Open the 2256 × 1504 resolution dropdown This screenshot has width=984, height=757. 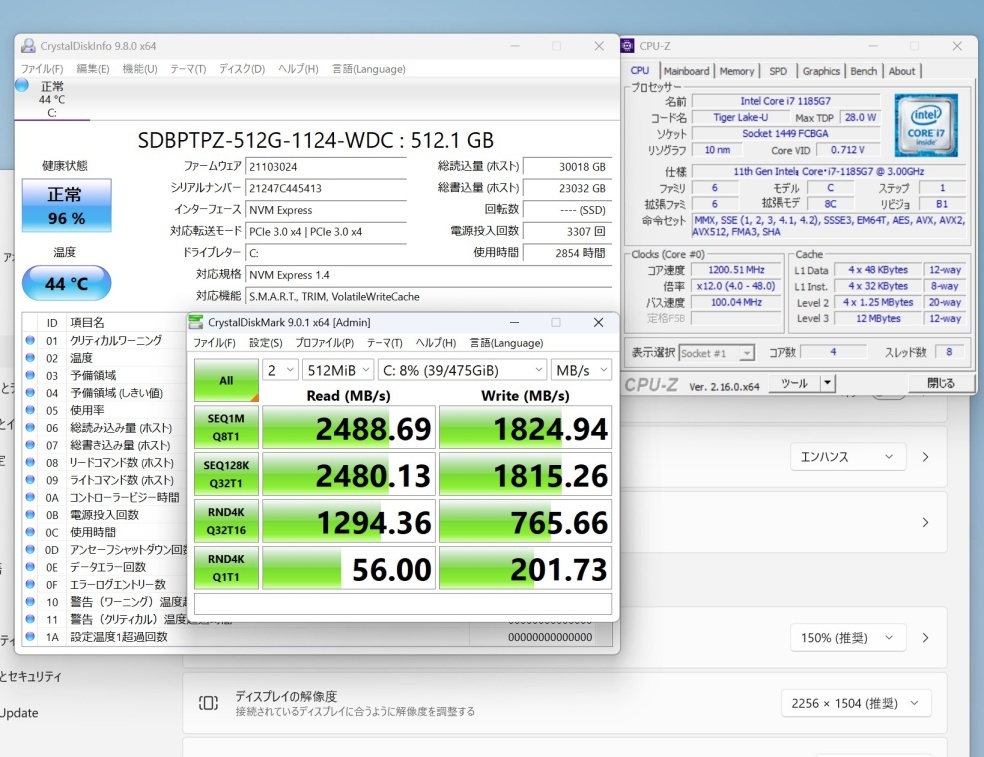pyautogui.click(x=856, y=703)
